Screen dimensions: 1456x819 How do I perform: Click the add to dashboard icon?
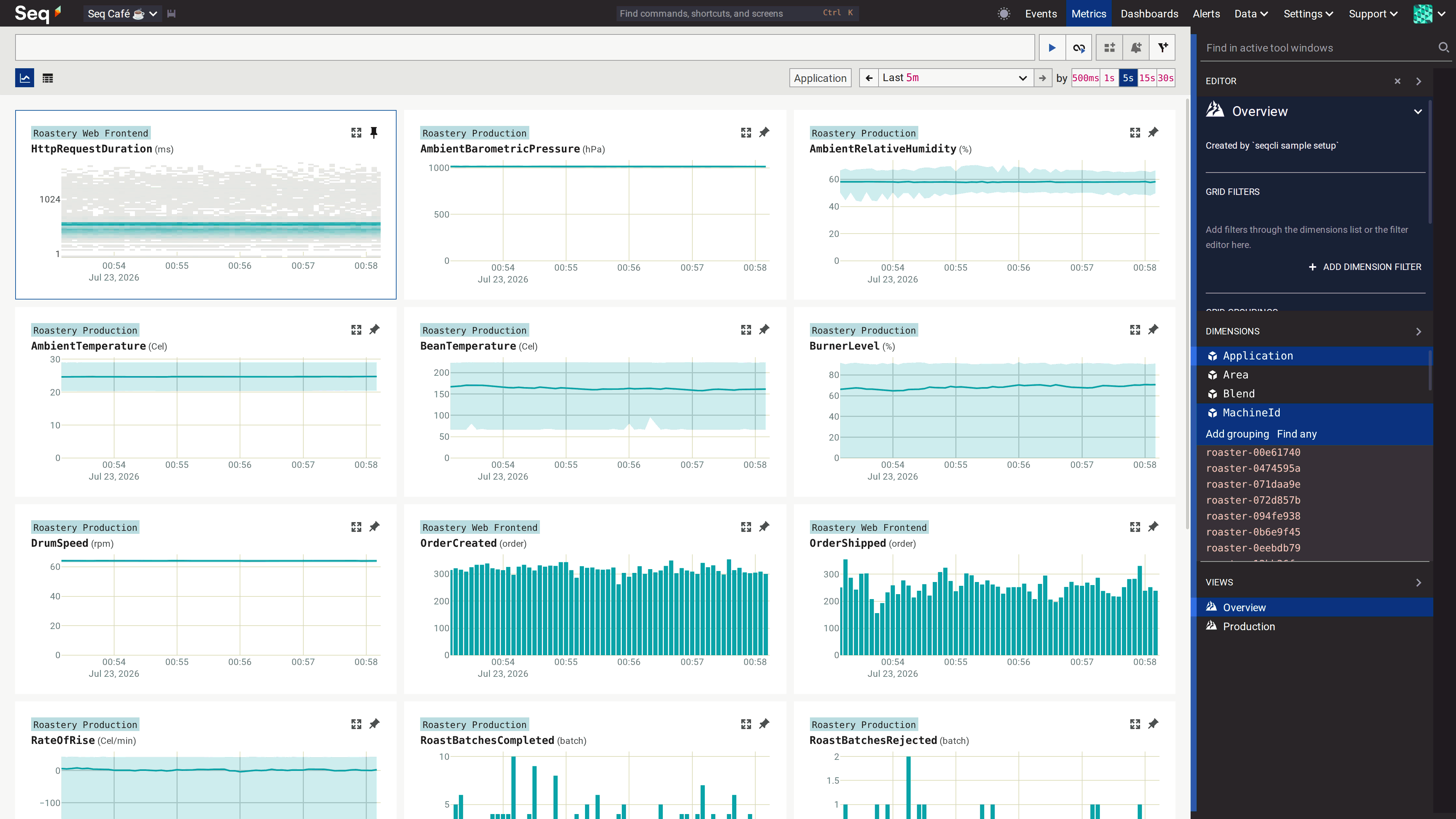(x=1109, y=47)
